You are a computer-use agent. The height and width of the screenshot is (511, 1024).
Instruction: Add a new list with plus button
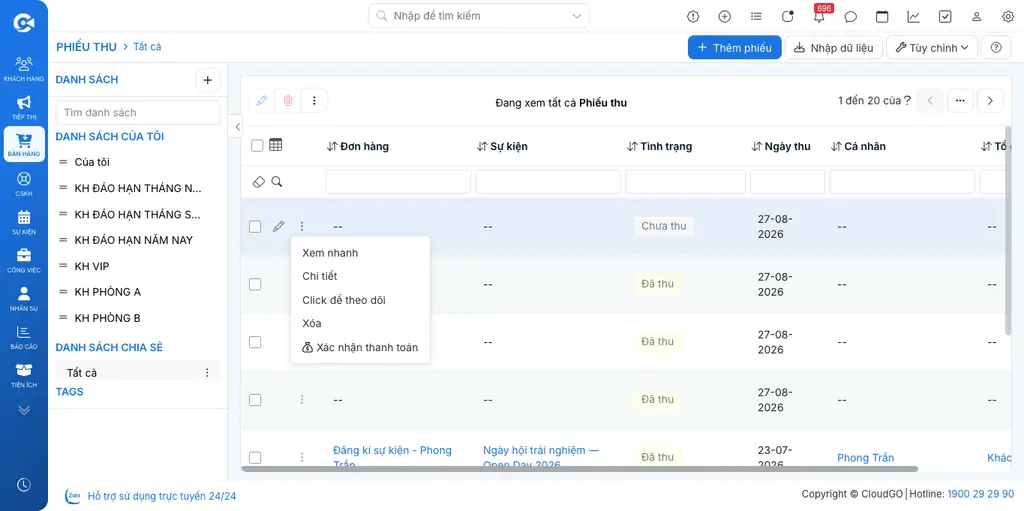pyautogui.click(x=208, y=80)
